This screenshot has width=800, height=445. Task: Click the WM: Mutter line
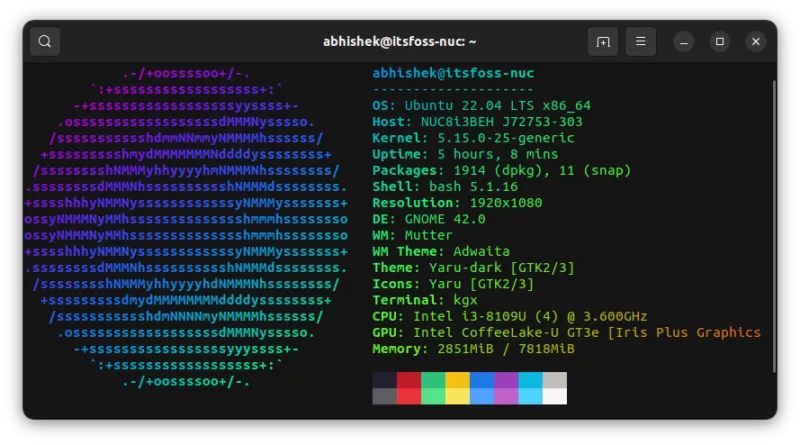click(x=412, y=235)
